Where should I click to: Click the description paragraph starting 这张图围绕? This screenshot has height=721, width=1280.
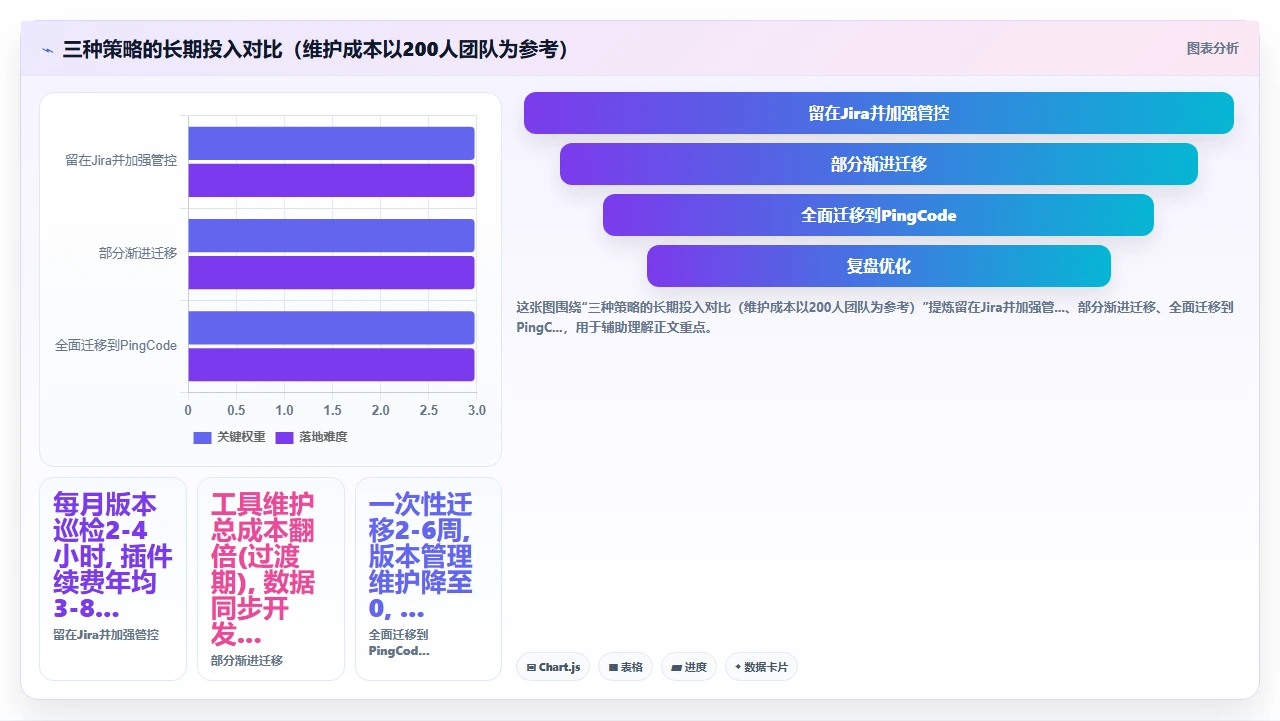pyautogui.click(x=875, y=317)
